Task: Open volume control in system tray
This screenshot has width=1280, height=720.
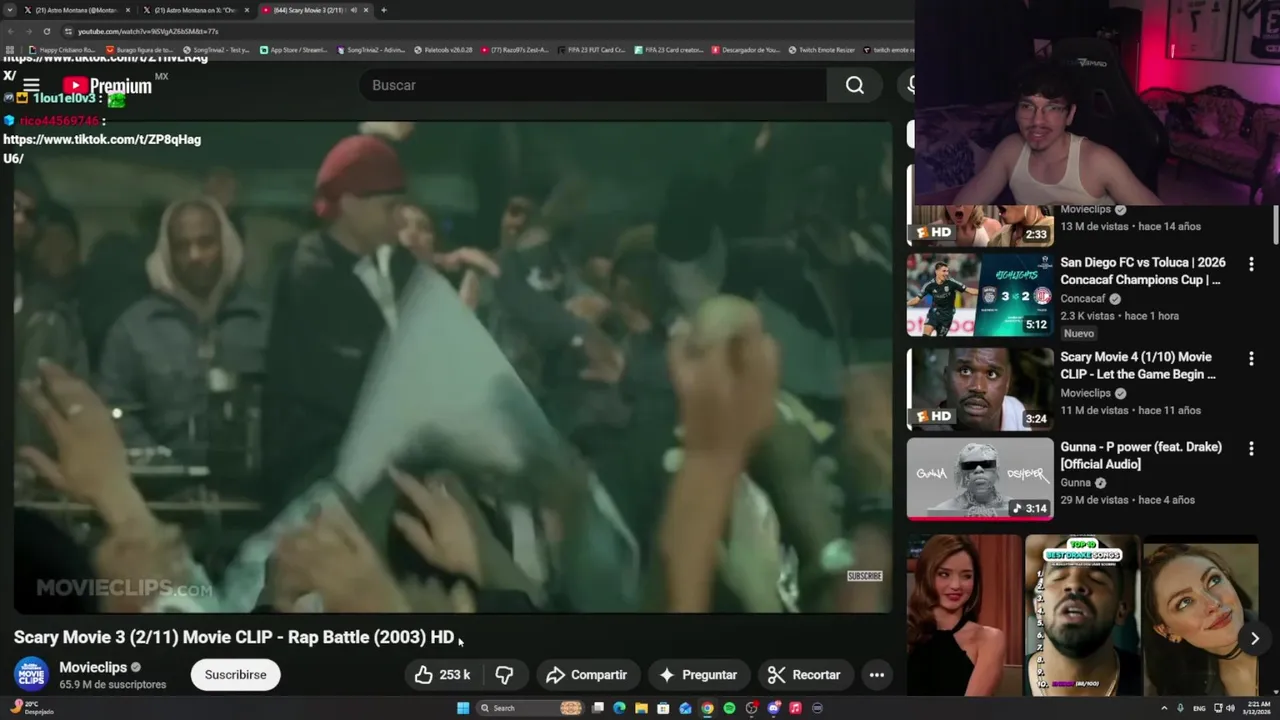Action: click(x=1230, y=708)
